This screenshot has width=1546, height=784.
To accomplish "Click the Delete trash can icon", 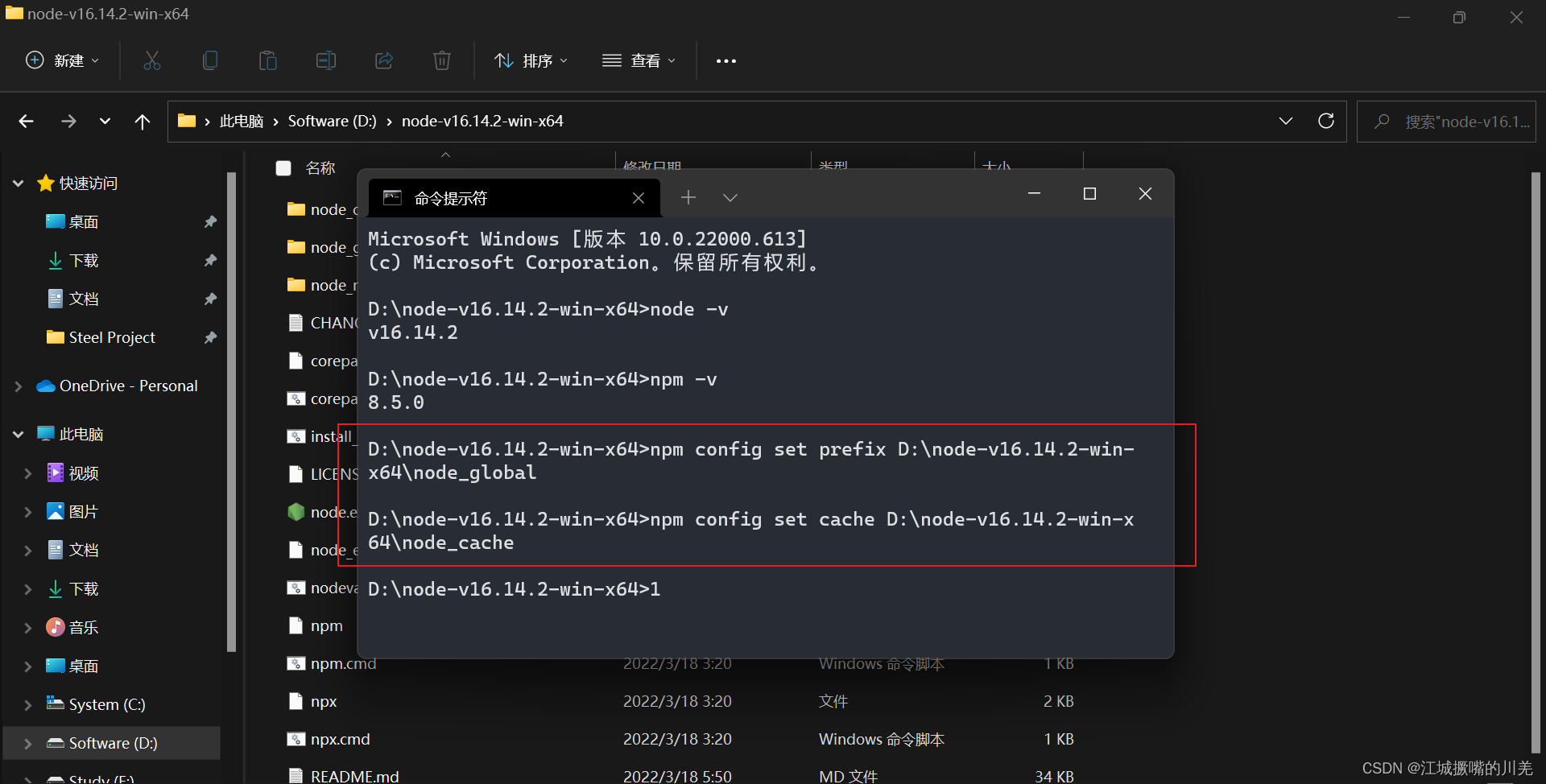I will 442,60.
